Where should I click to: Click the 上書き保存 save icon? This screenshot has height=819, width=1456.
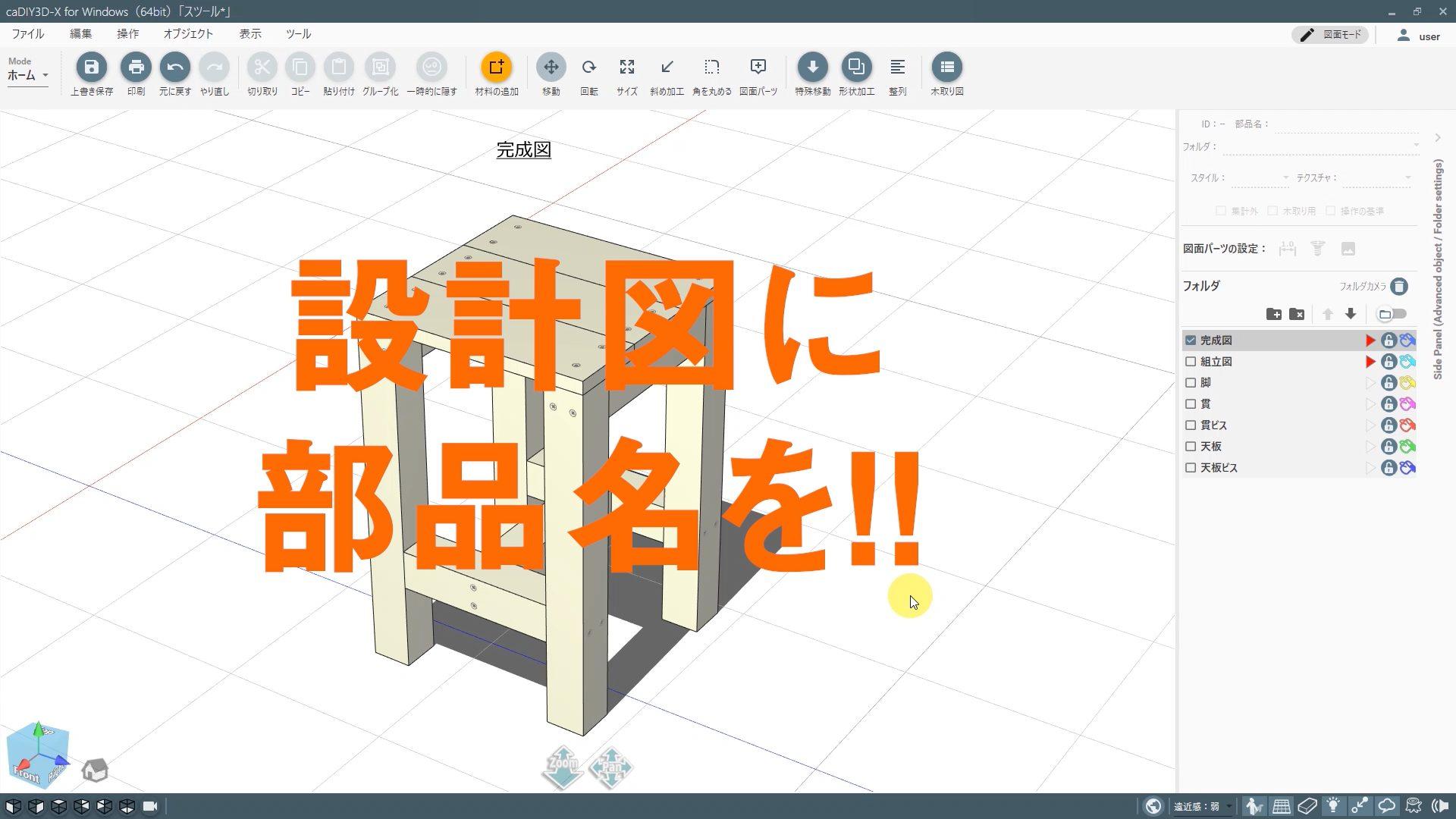tap(91, 67)
